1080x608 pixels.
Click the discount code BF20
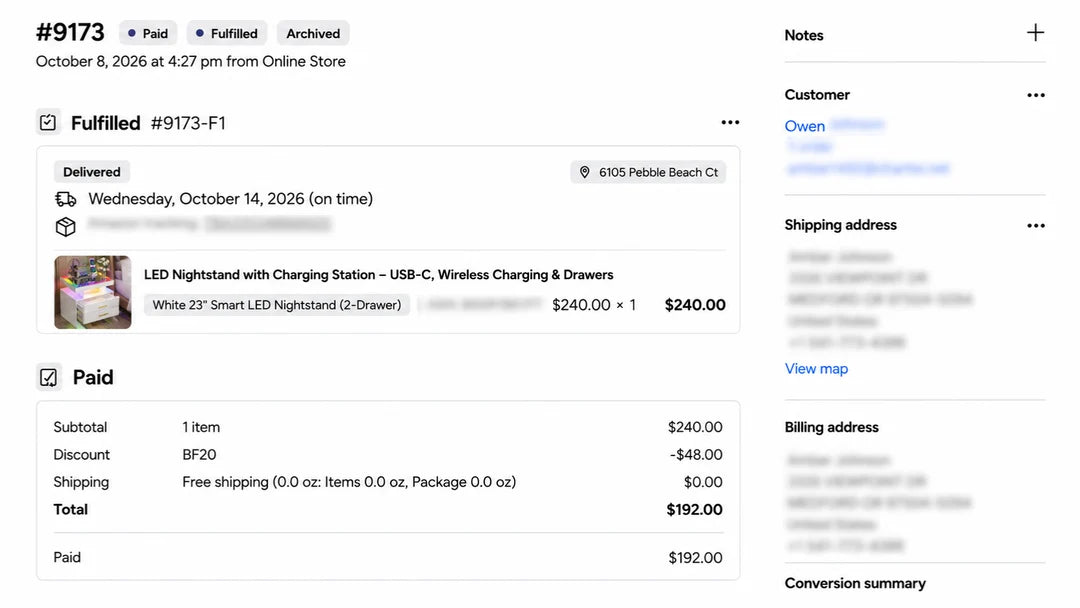(199, 454)
